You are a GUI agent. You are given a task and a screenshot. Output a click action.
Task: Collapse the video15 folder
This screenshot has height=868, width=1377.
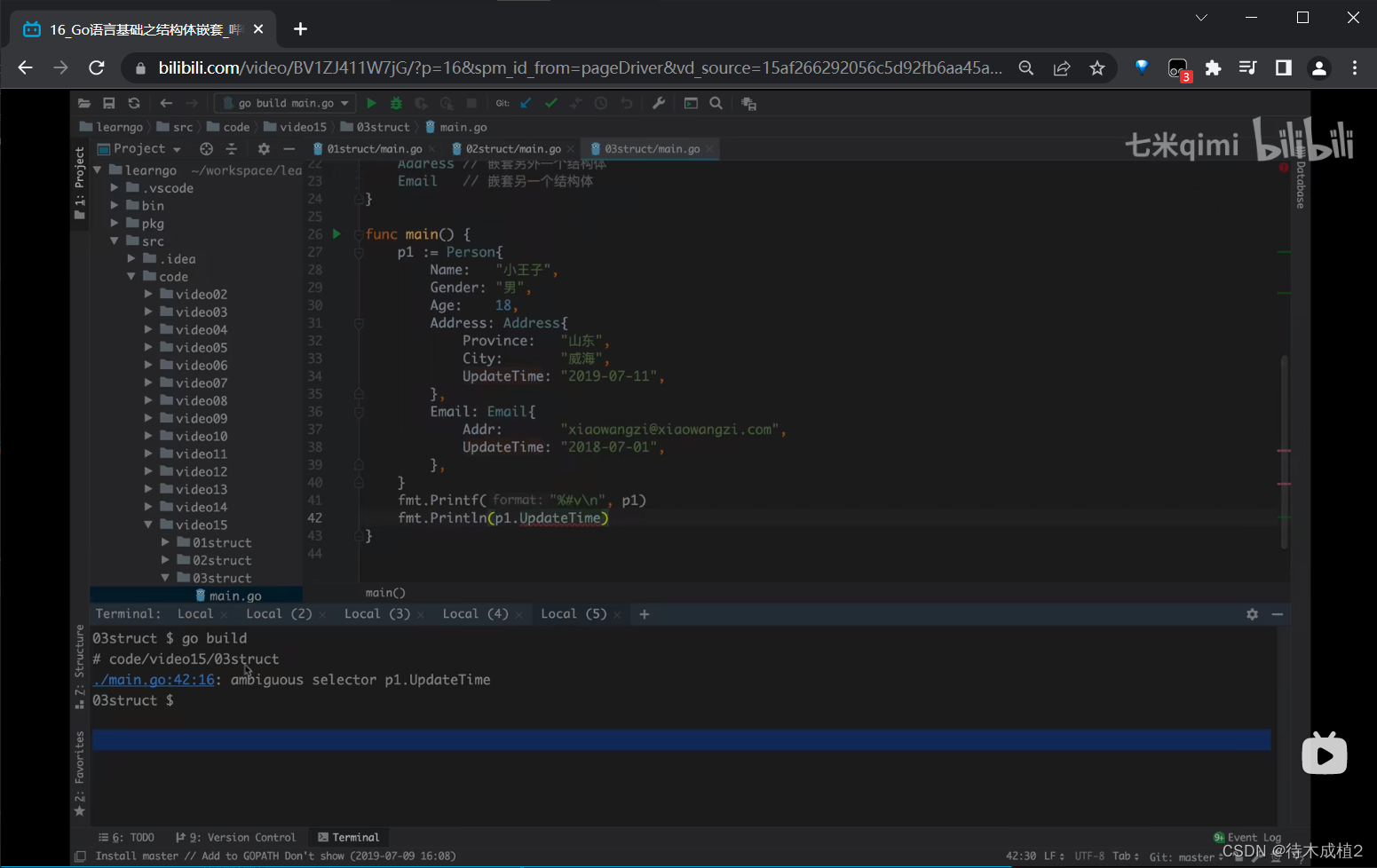pyautogui.click(x=148, y=525)
